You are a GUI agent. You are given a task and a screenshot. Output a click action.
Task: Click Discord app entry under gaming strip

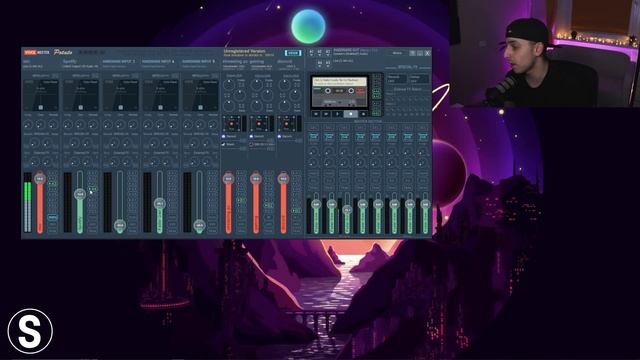click(258, 137)
